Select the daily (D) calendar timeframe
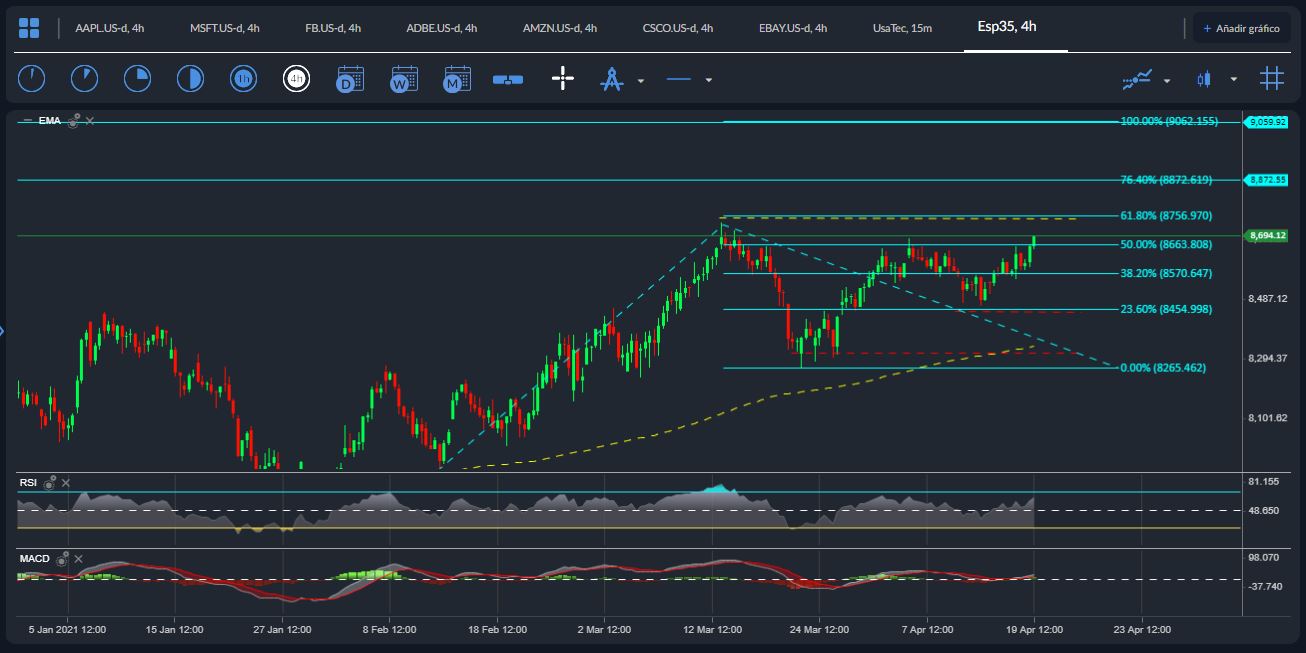The height and width of the screenshot is (653, 1306). pos(349,79)
